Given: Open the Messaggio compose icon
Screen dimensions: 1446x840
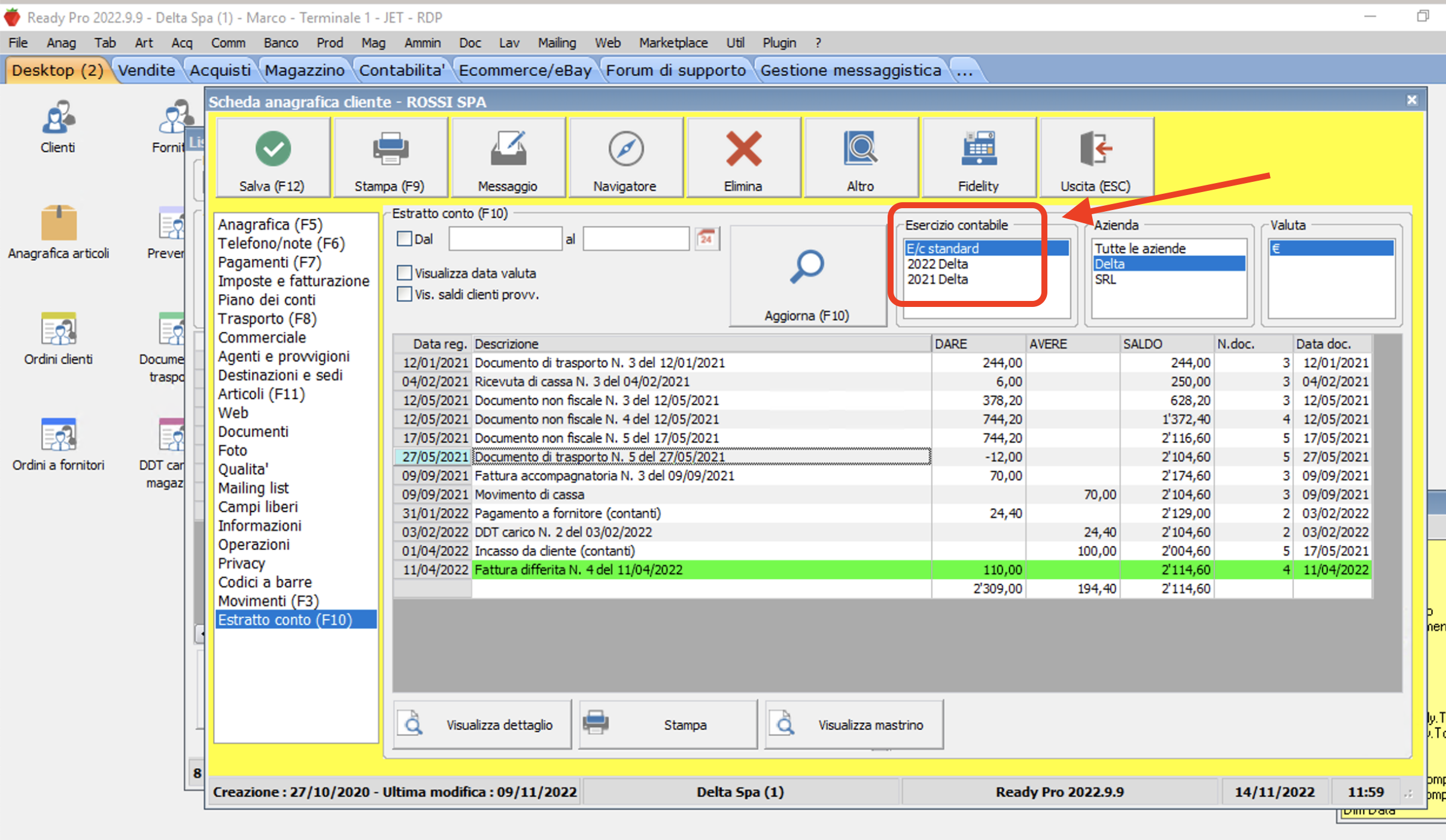Looking at the screenshot, I should [508, 149].
